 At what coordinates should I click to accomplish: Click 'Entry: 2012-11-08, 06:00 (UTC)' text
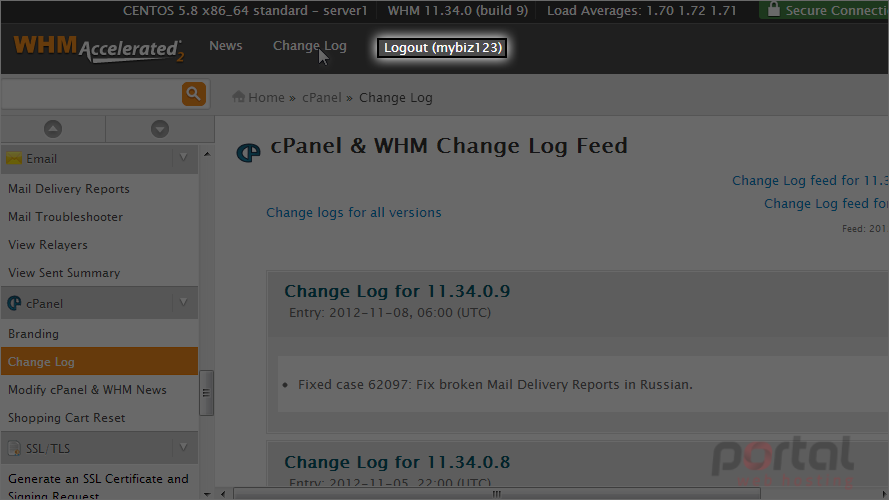pyautogui.click(x=390, y=313)
